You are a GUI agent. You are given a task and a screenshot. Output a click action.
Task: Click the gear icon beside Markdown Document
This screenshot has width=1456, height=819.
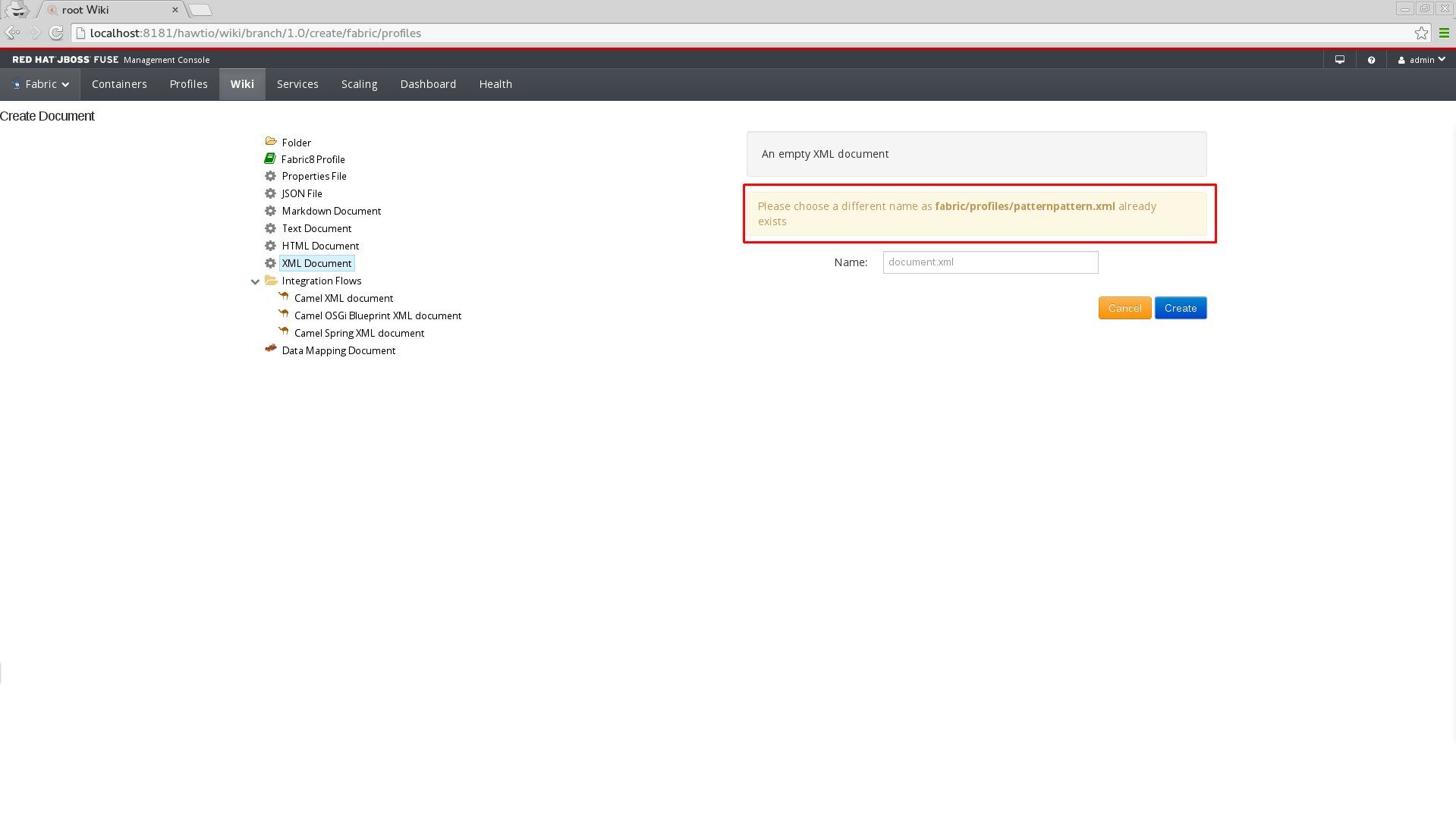[270, 211]
